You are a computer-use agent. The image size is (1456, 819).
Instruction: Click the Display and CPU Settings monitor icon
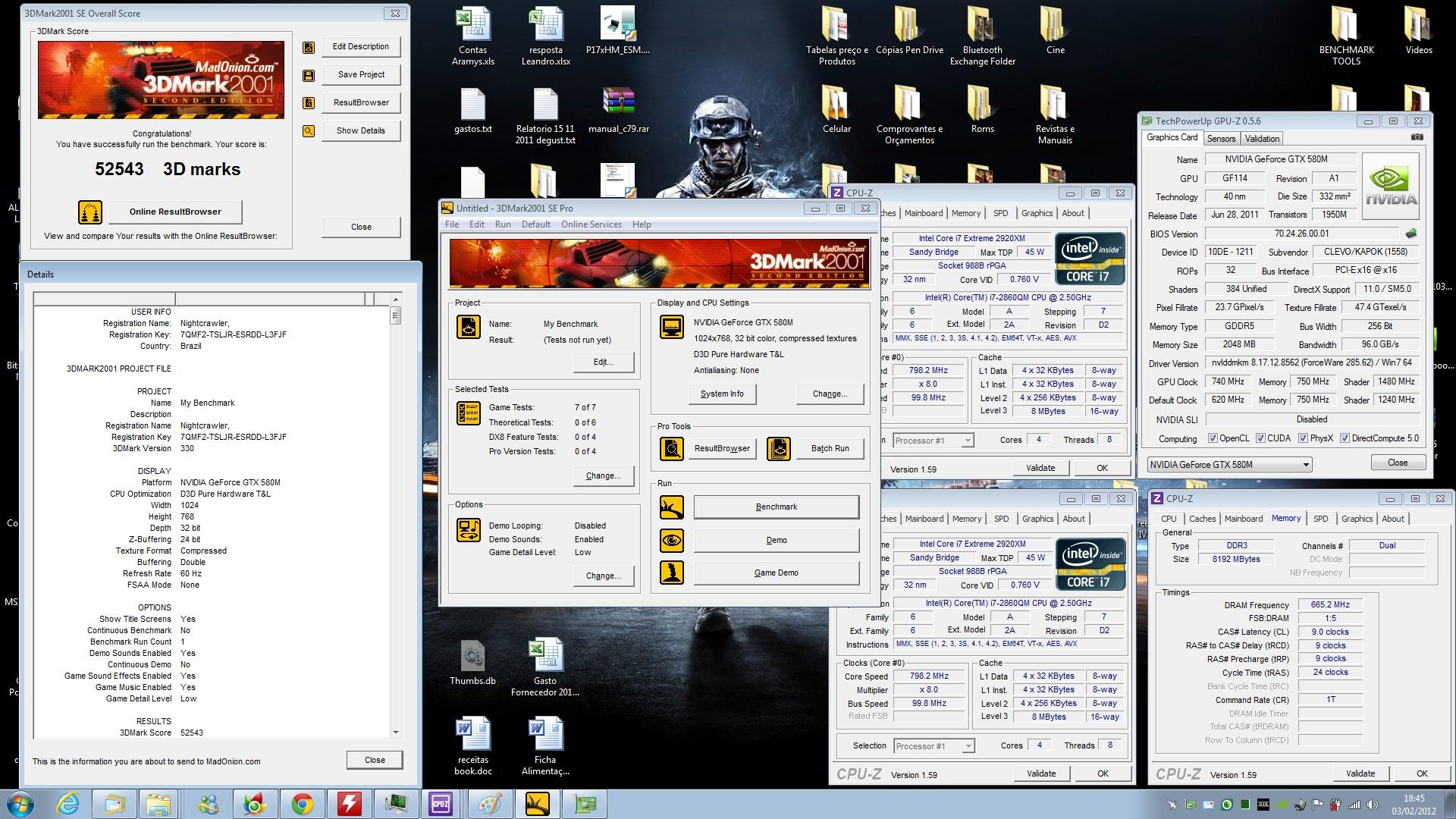click(x=672, y=327)
